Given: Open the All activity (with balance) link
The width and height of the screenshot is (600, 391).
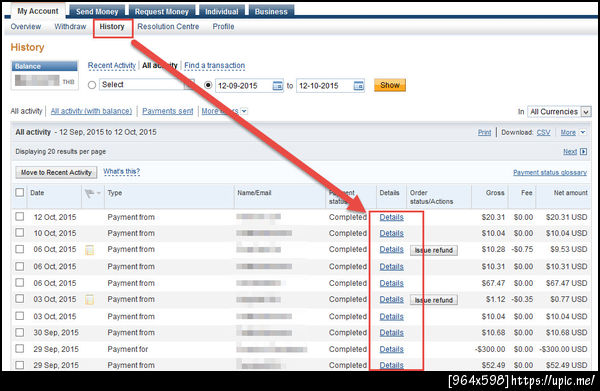Looking at the screenshot, I should [x=91, y=111].
